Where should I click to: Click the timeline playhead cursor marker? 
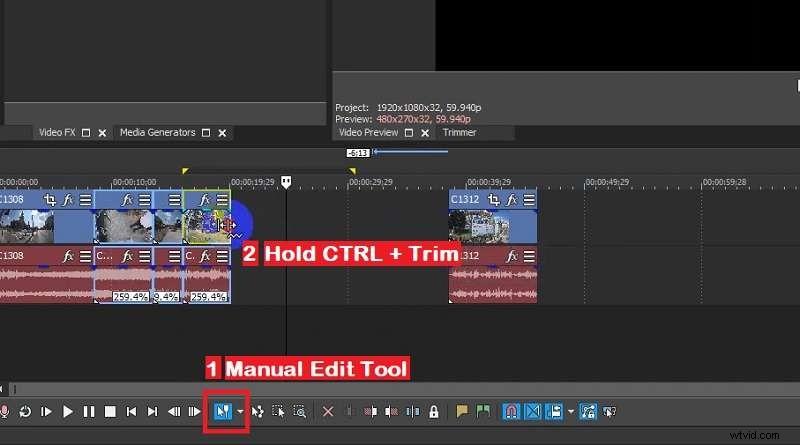tap(286, 182)
